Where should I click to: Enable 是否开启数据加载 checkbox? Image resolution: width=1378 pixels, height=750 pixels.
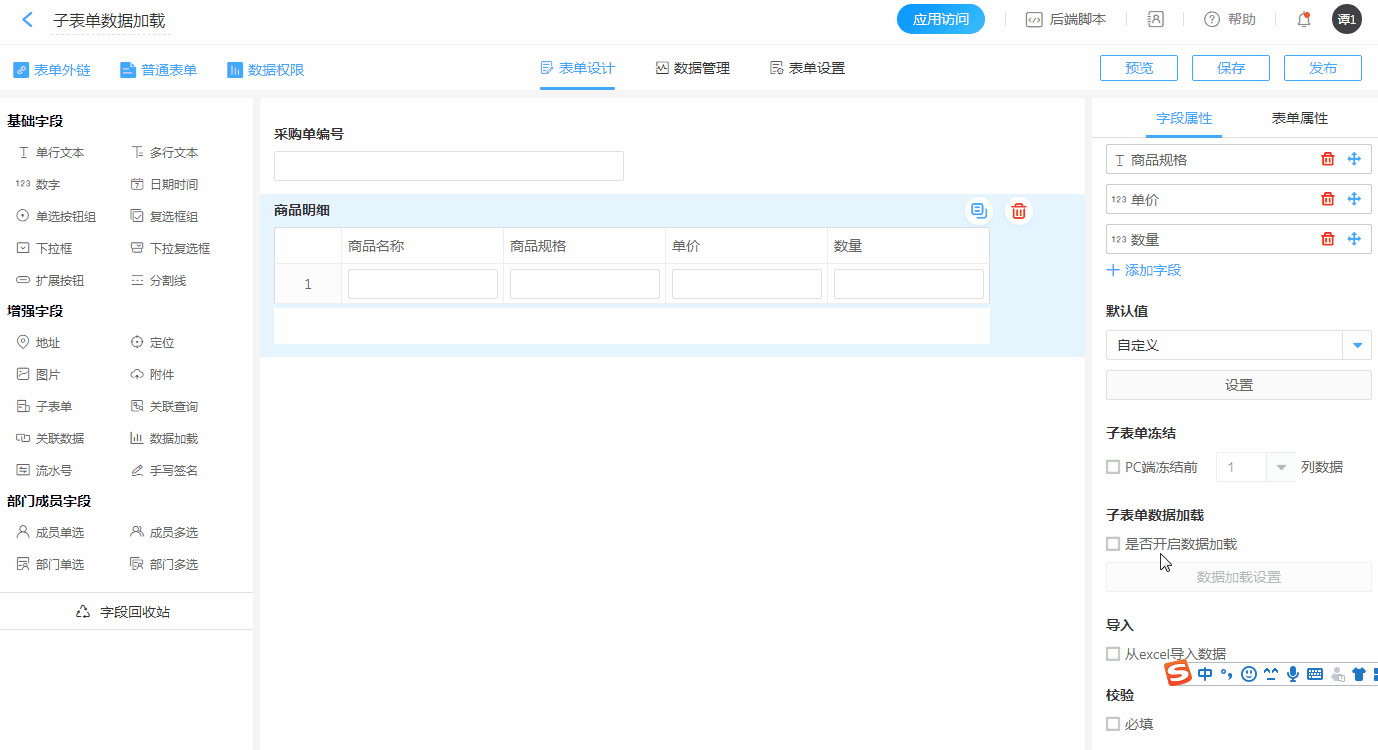tap(1113, 544)
